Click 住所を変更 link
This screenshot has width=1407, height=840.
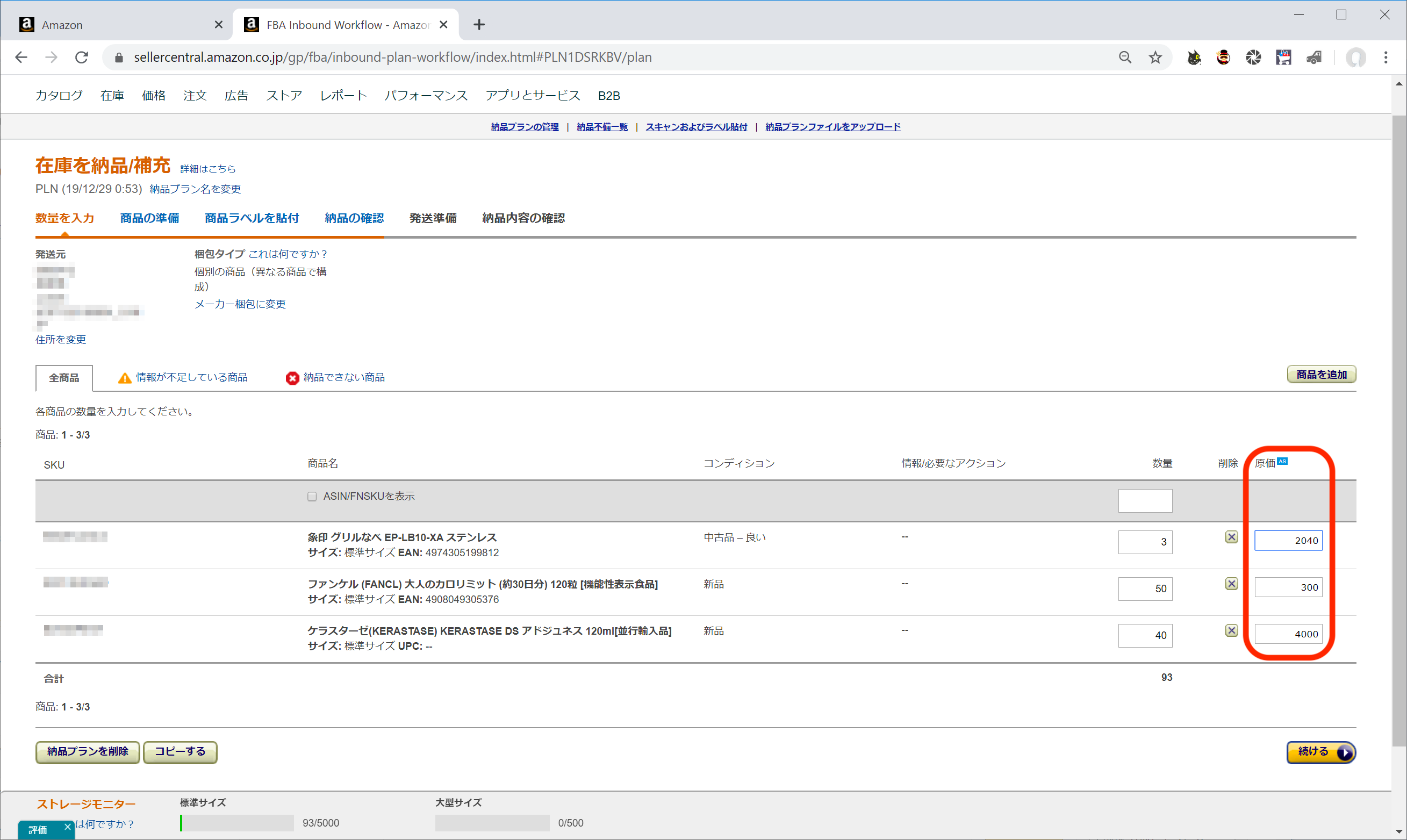61,339
